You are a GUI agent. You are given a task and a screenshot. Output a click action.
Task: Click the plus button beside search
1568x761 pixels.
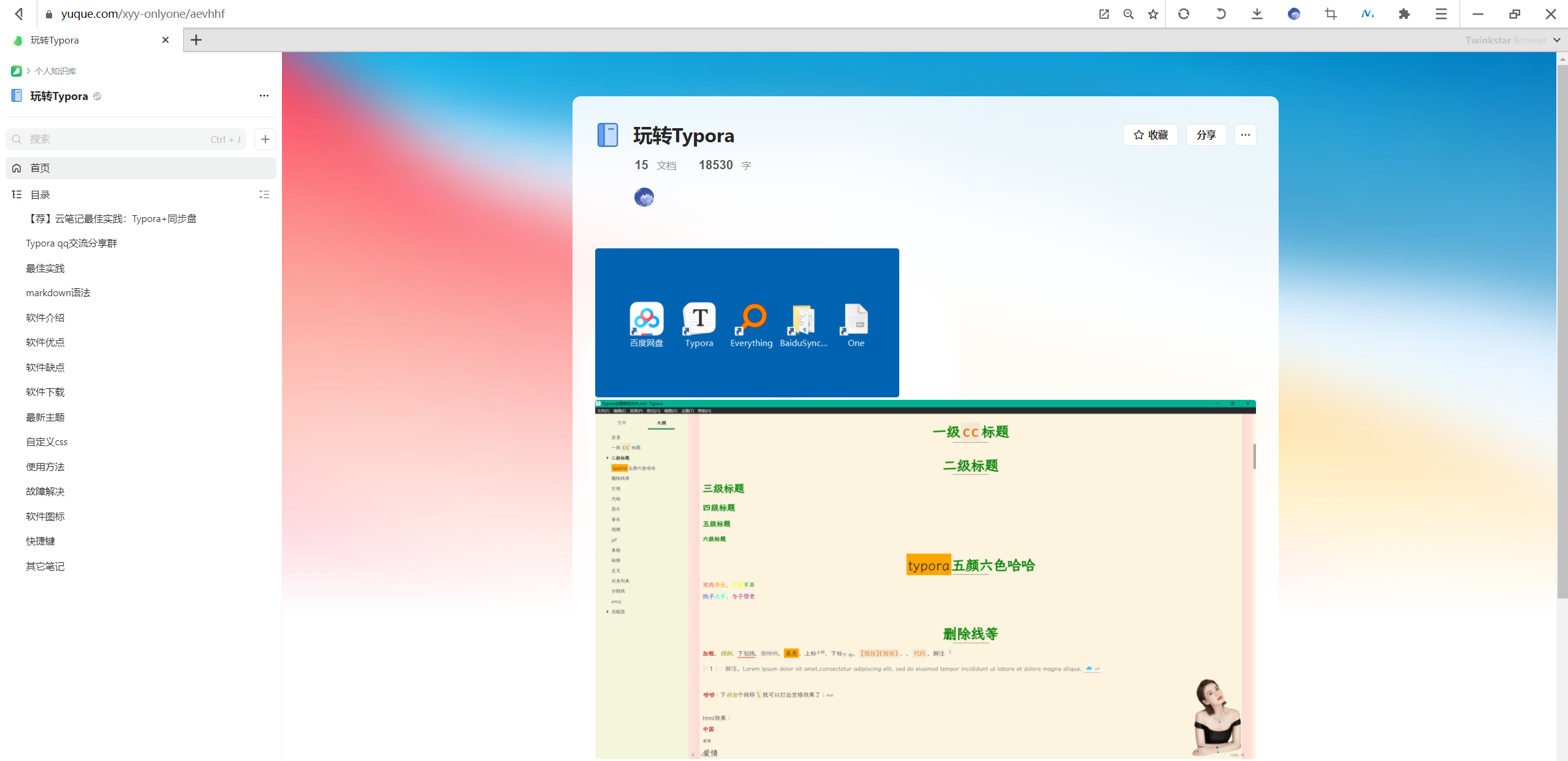tap(265, 139)
